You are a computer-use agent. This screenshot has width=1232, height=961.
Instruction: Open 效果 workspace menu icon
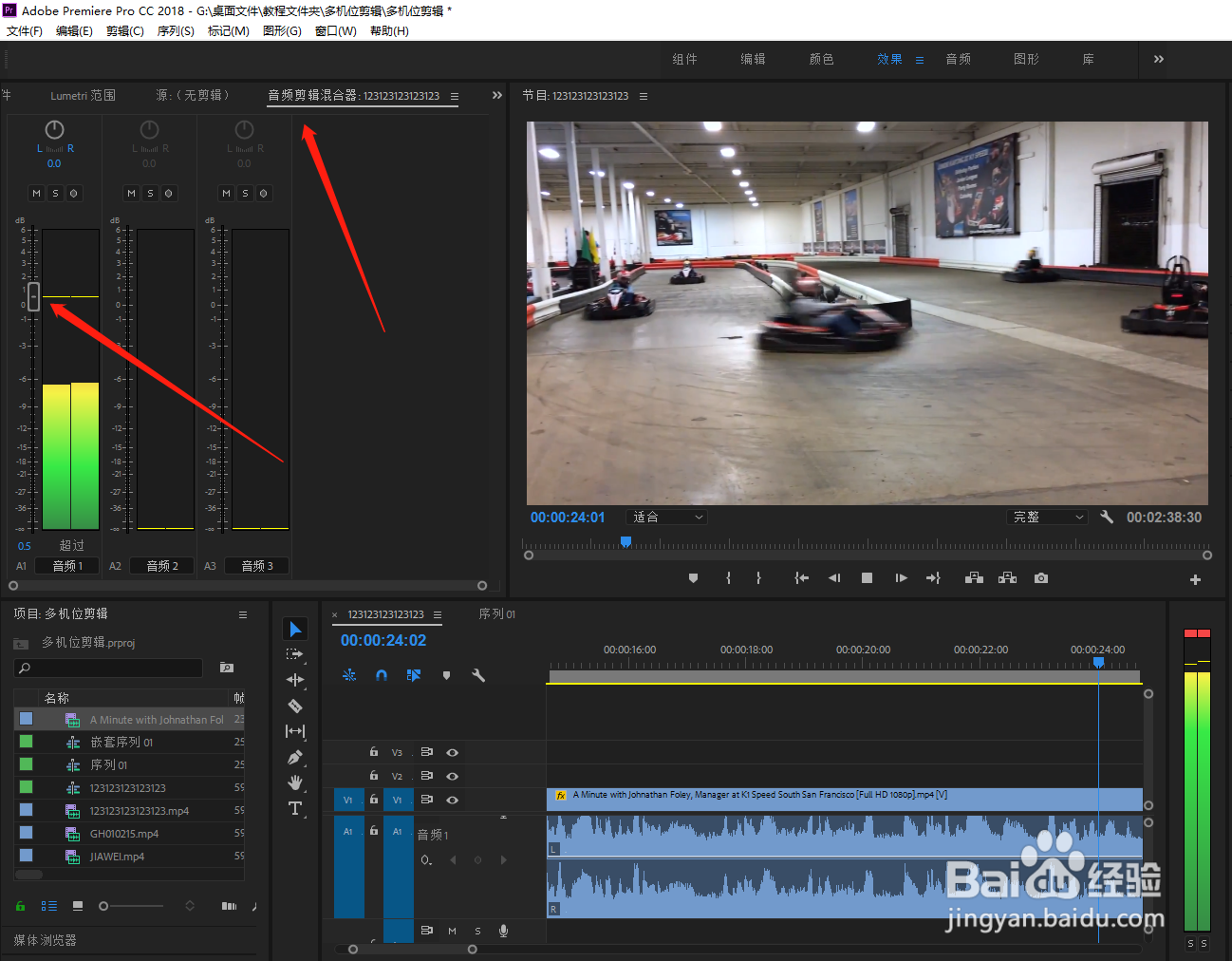pos(919,60)
